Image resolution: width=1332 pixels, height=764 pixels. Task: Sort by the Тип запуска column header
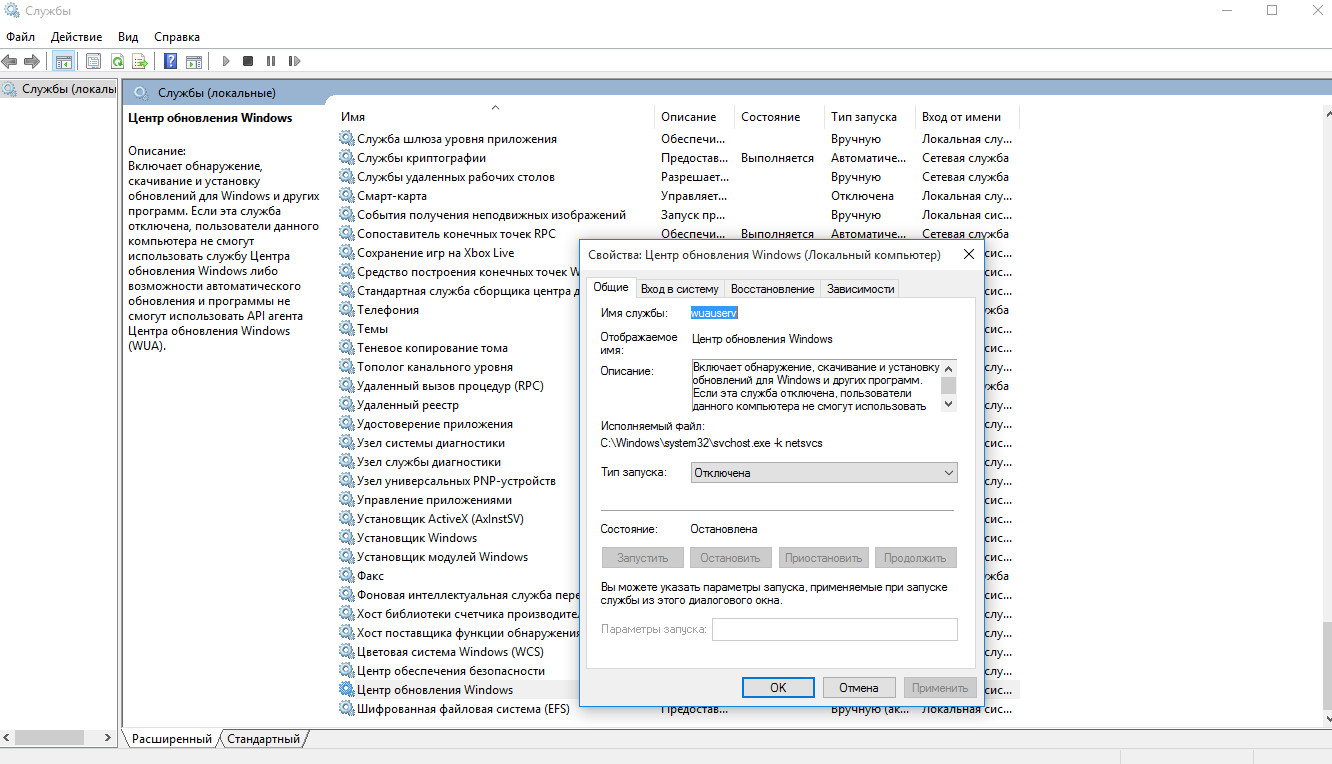click(x=870, y=117)
